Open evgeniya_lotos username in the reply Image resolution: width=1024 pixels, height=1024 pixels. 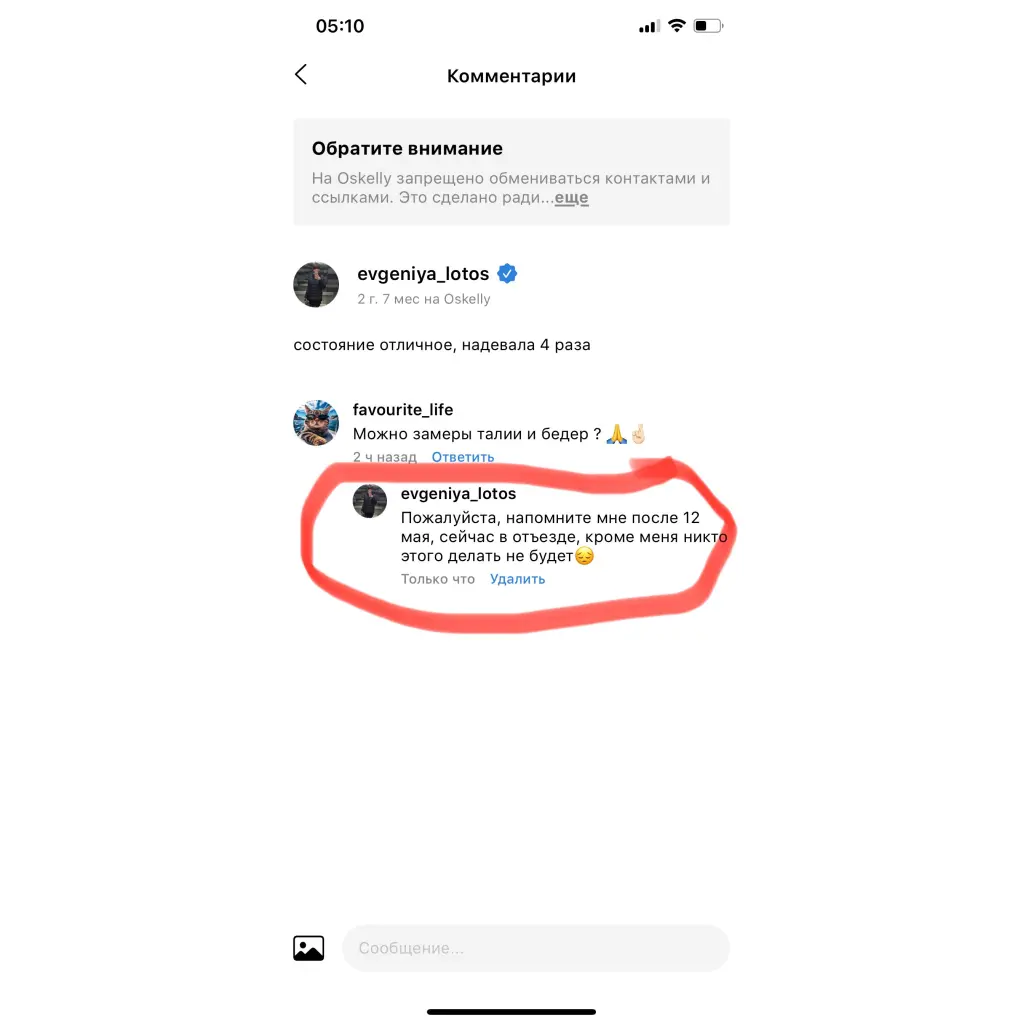click(x=458, y=494)
